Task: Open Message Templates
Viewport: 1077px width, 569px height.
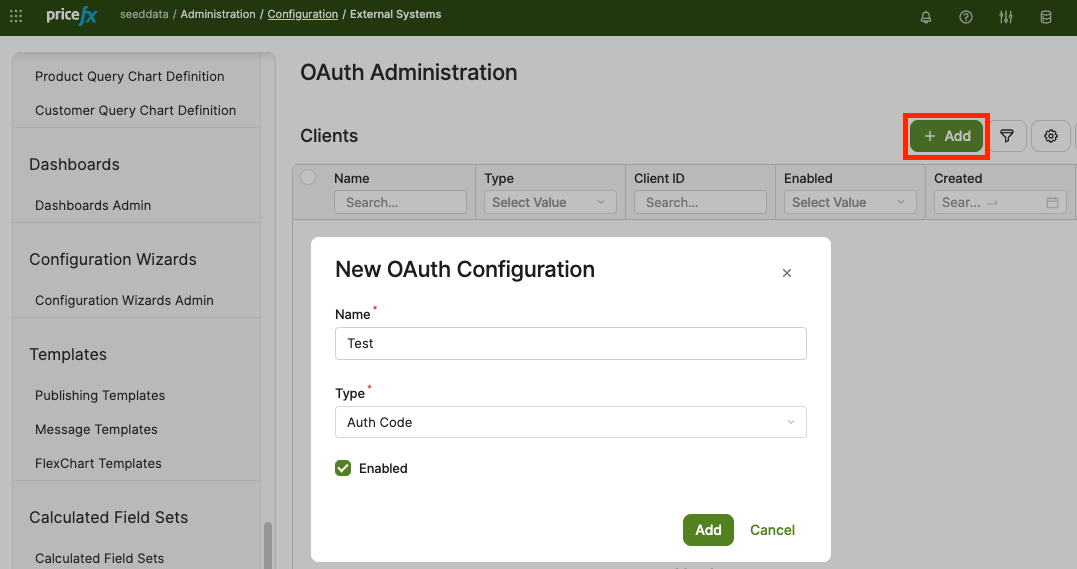Action: 96,429
